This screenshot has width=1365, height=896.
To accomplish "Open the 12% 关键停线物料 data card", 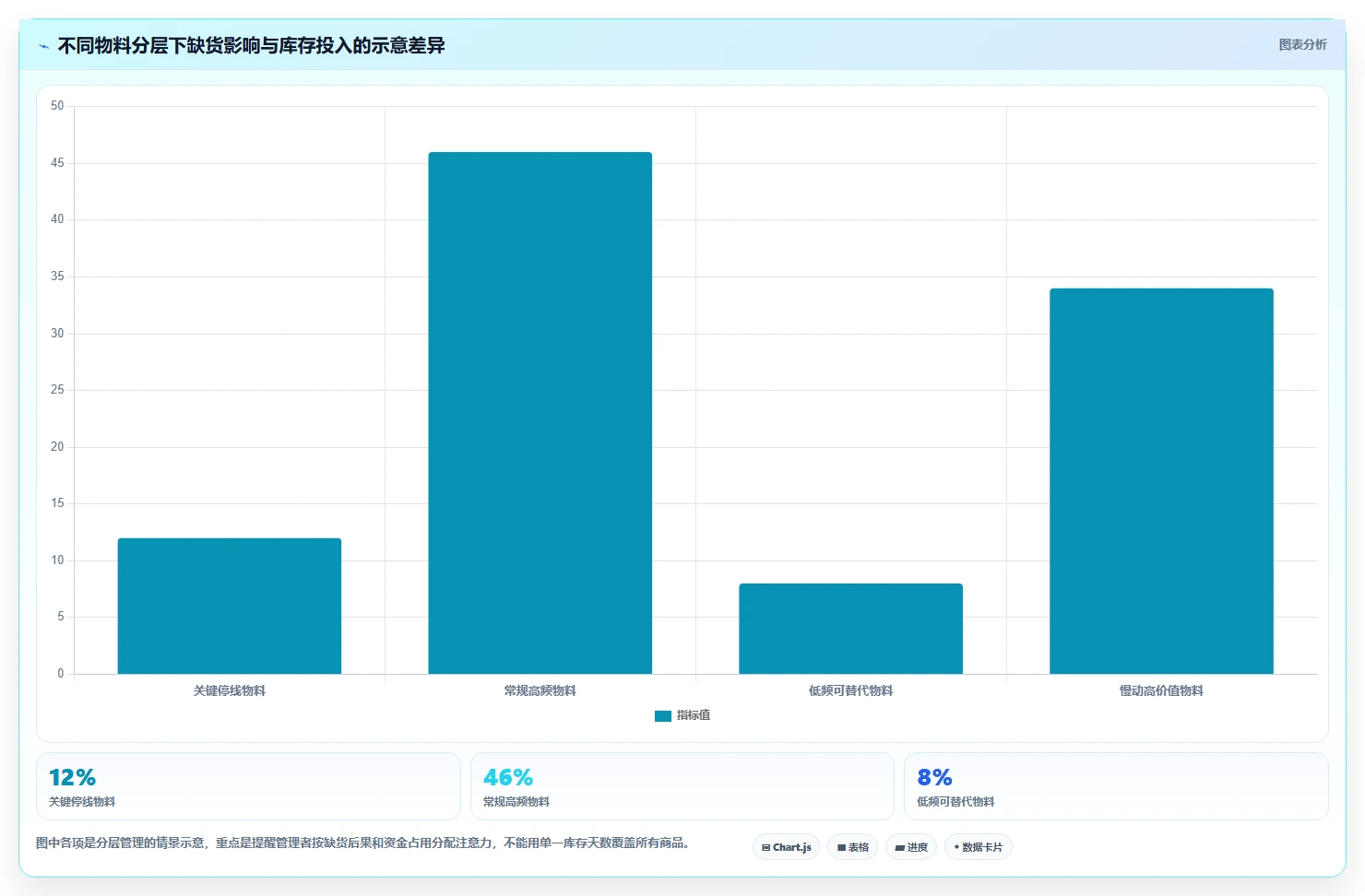I will pos(248,786).
